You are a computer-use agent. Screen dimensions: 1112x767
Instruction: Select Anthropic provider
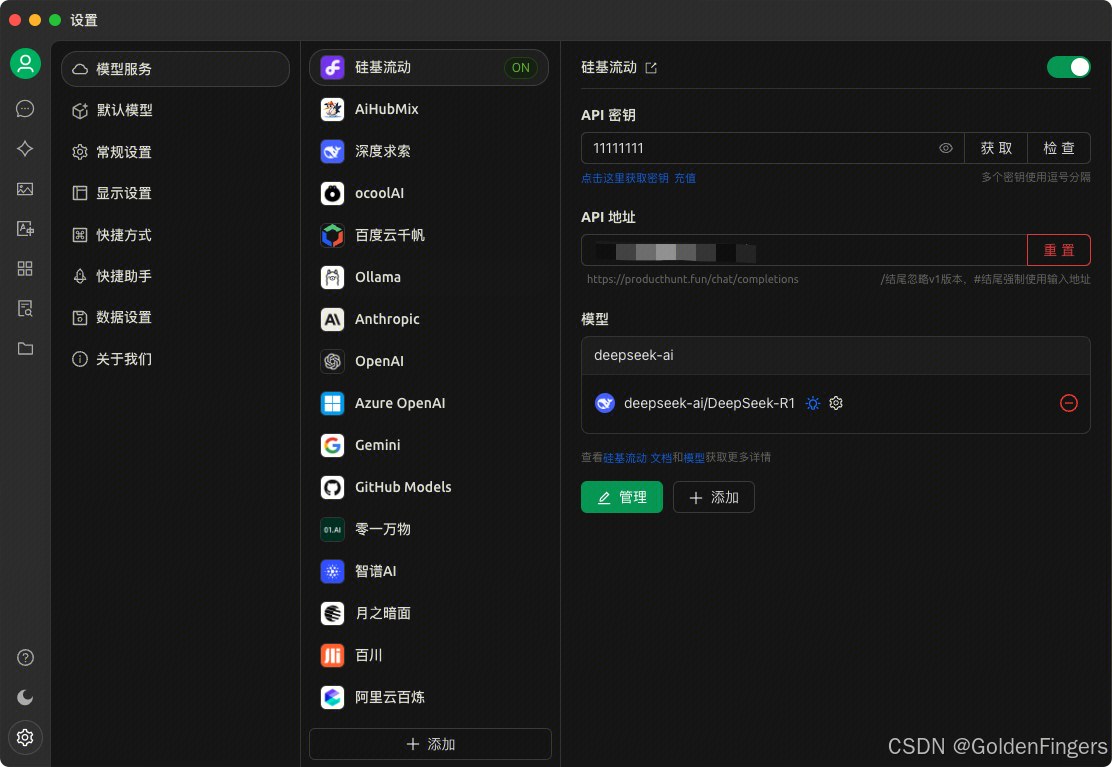point(429,319)
